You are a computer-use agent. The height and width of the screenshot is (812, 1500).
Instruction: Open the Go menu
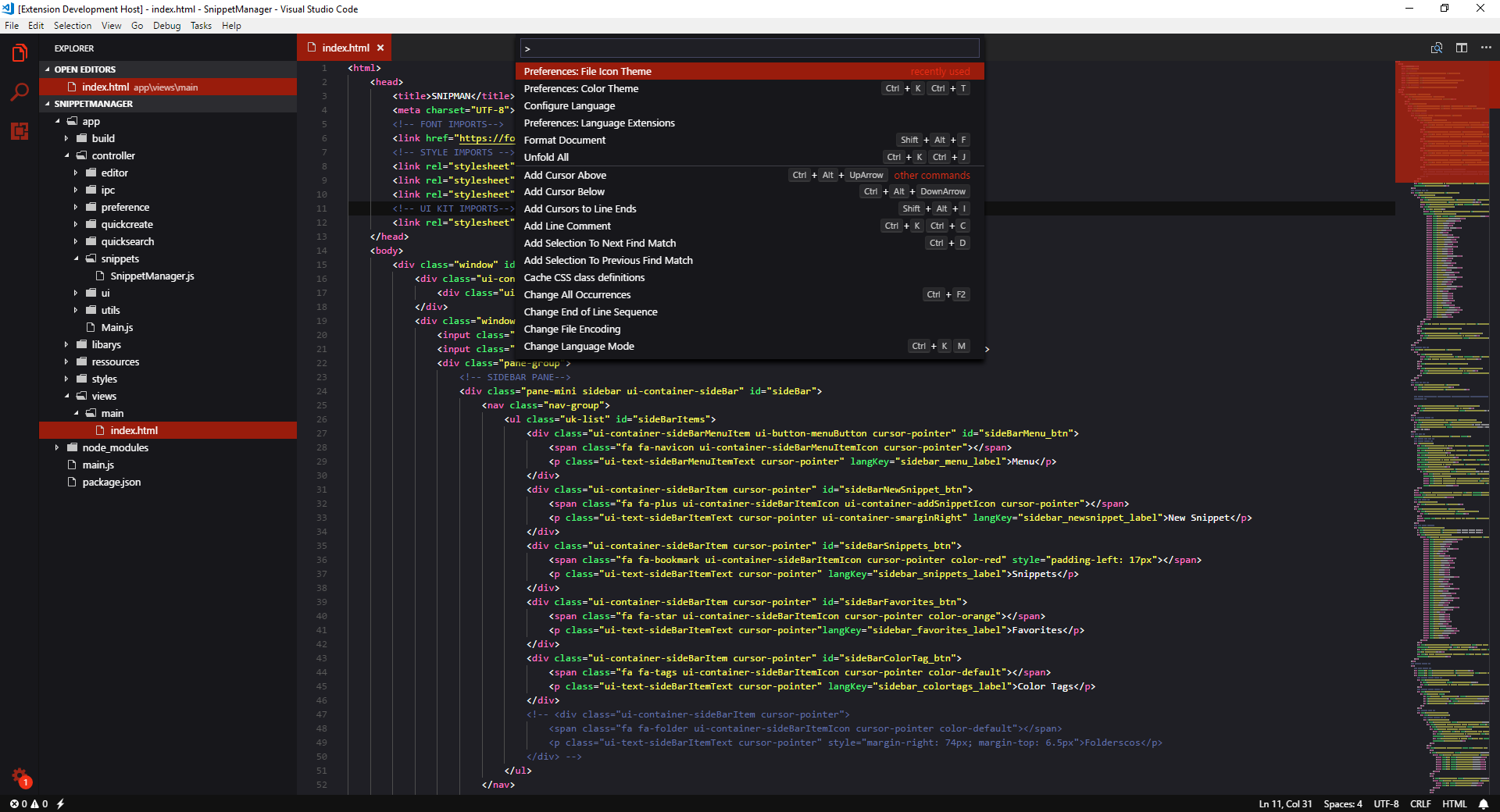tap(137, 26)
